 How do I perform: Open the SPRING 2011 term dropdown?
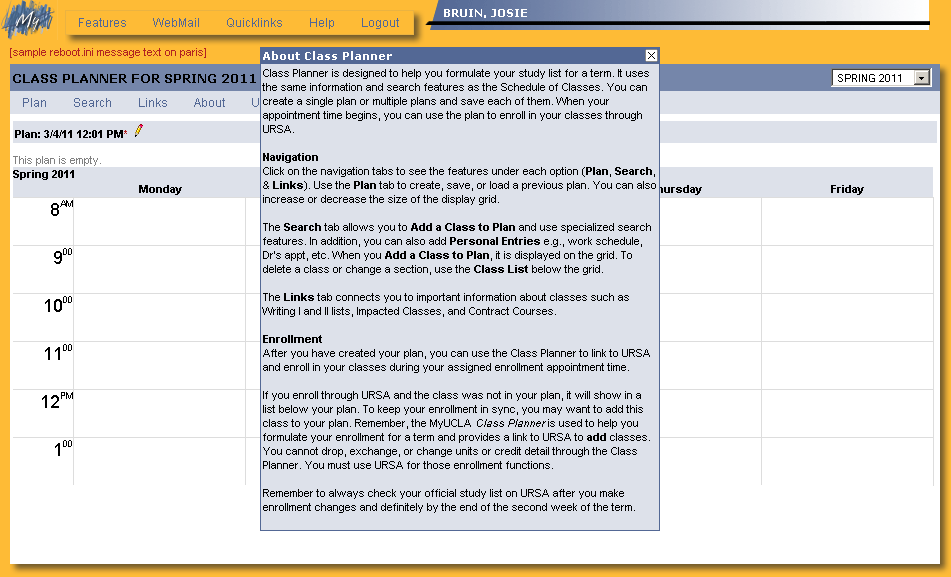(921, 78)
